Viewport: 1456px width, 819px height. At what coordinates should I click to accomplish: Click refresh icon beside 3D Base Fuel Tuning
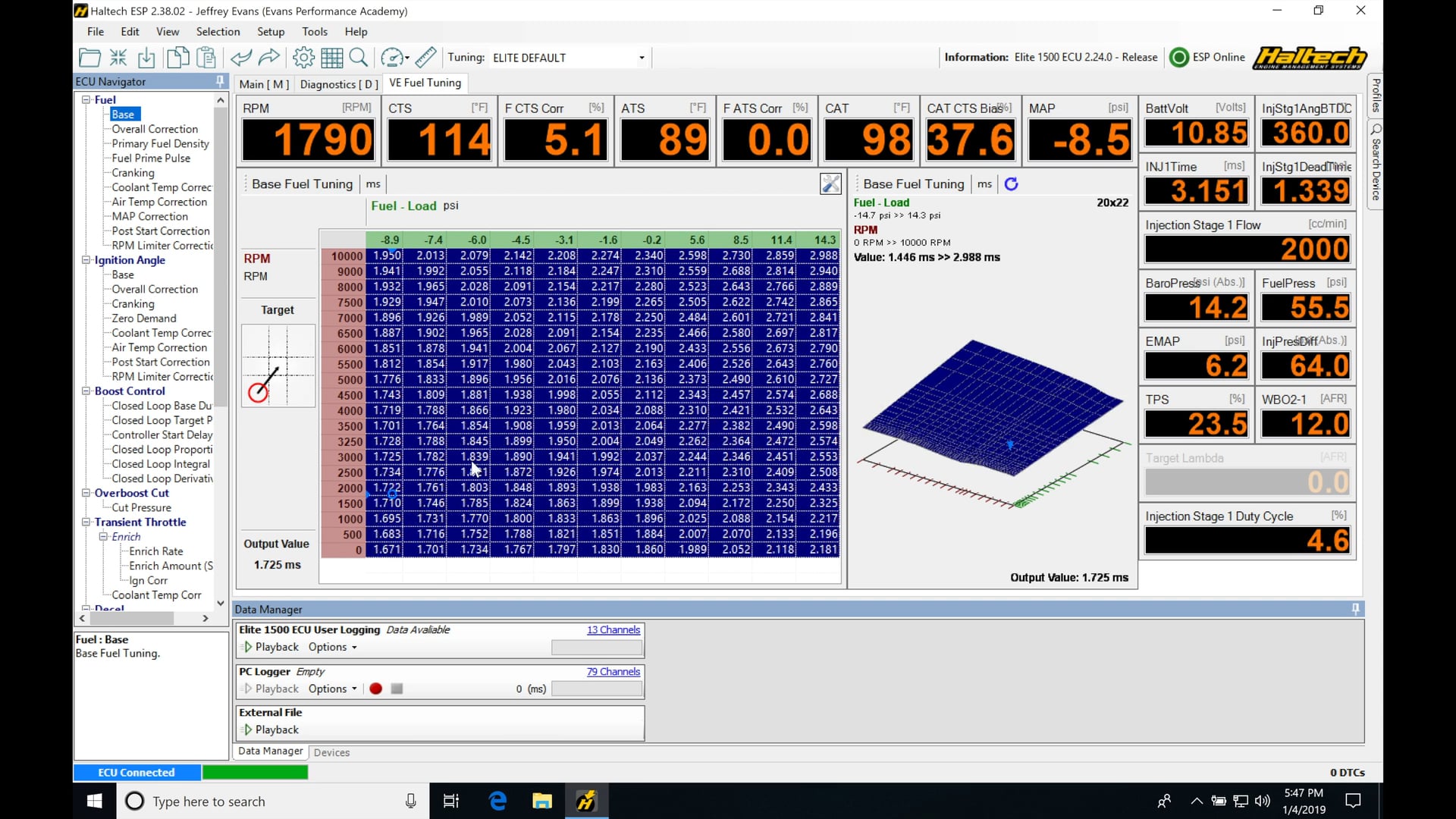coord(1011,184)
